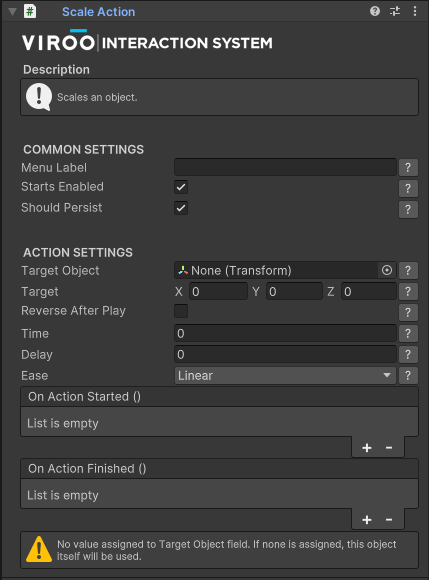Collapse the Scale Action component foldout
This screenshot has height=580, width=429.
click(13, 11)
